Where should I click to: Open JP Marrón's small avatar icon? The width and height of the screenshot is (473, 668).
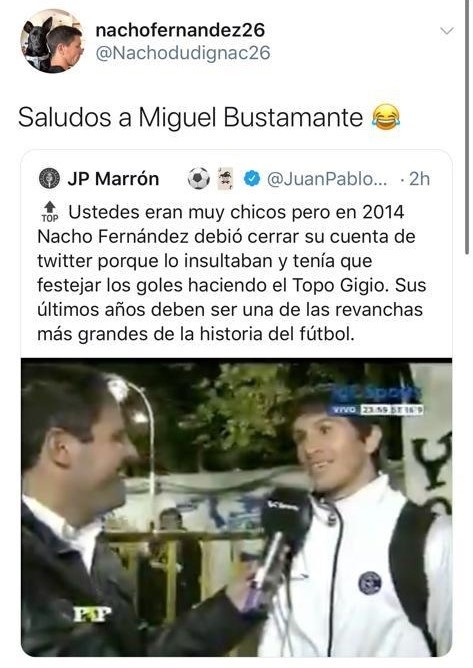(49, 179)
